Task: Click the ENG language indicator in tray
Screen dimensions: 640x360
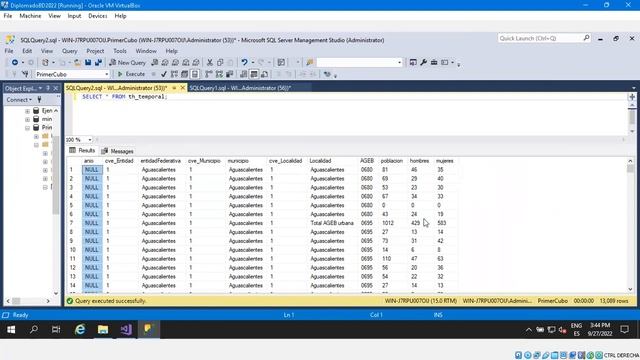Action: 576,326
